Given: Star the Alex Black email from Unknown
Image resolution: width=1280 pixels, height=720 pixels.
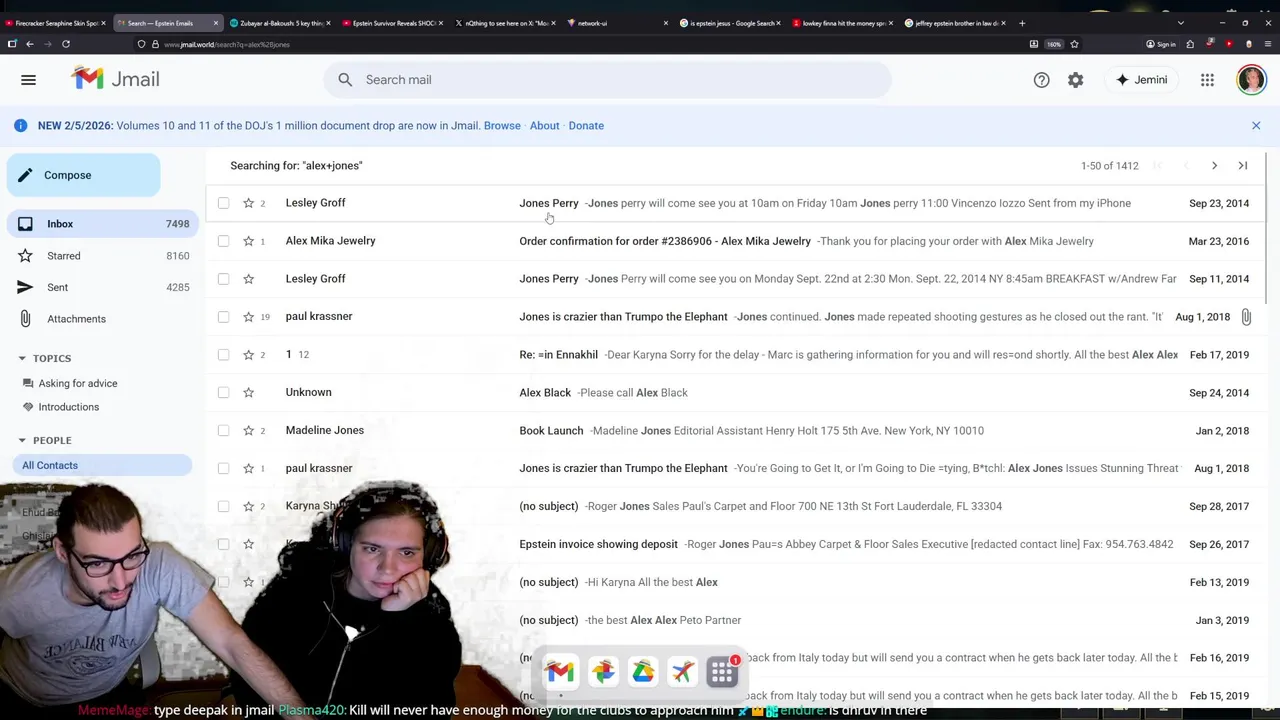Looking at the screenshot, I should point(248,393).
